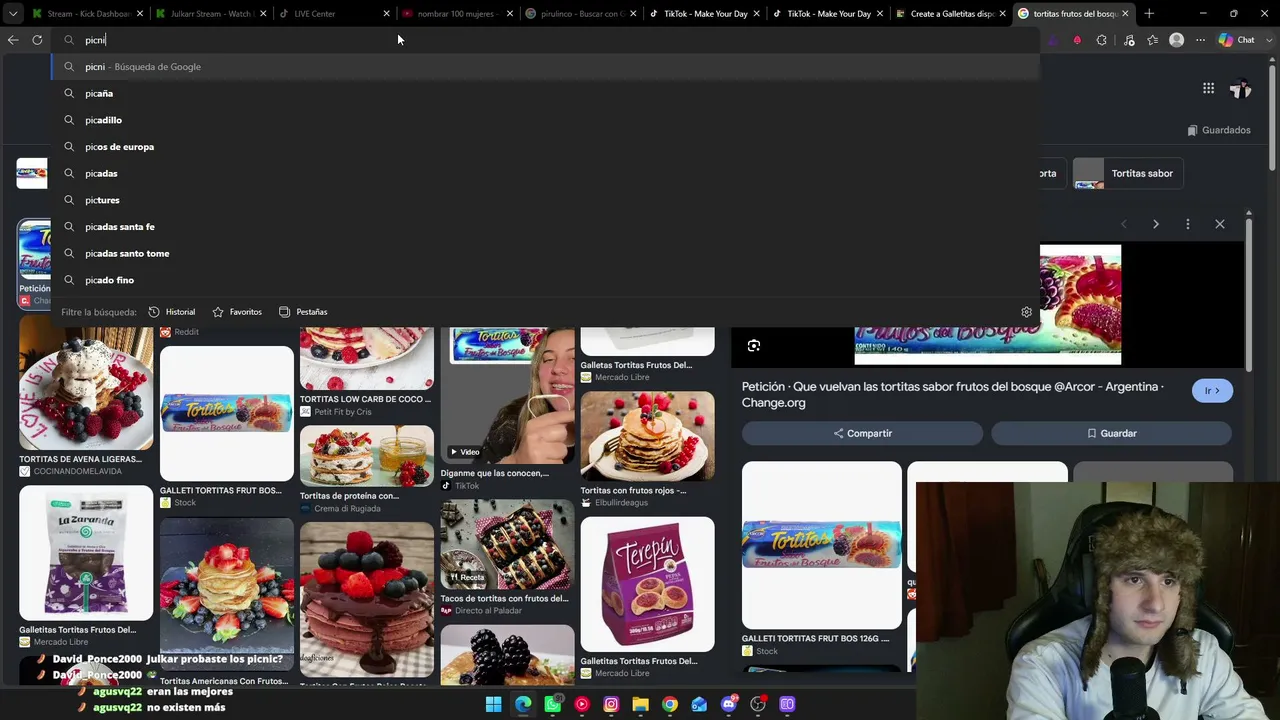Viewport: 1280px width, 720px height.
Task: Open File Explorer from the taskbar
Action: (640, 704)
